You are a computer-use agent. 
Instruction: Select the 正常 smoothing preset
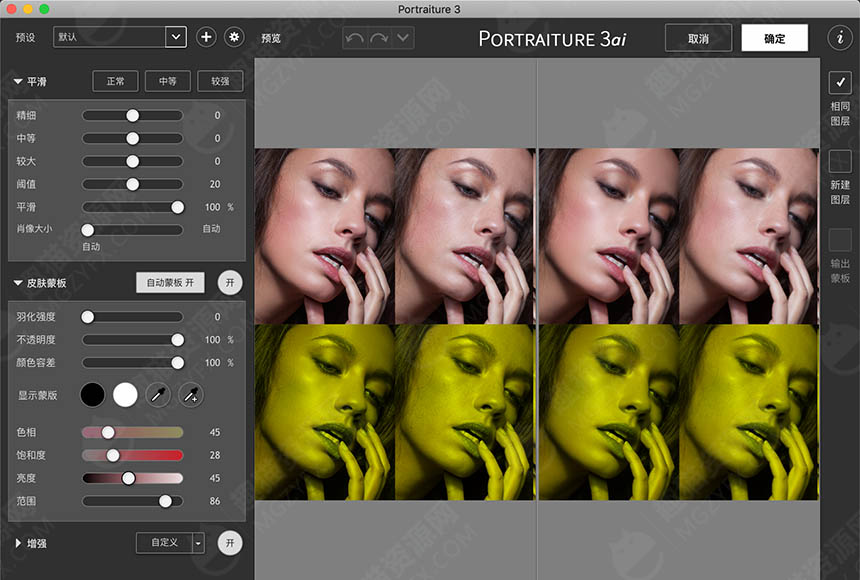(x=115, y=81)
